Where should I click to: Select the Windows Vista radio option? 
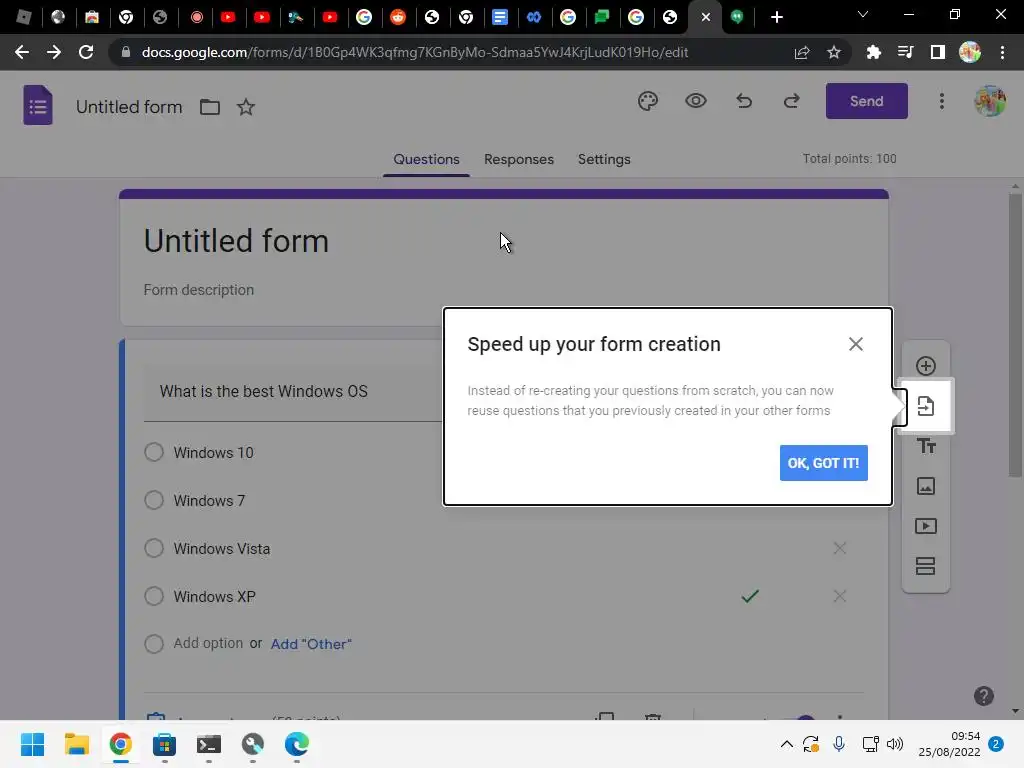pos(154,549)
